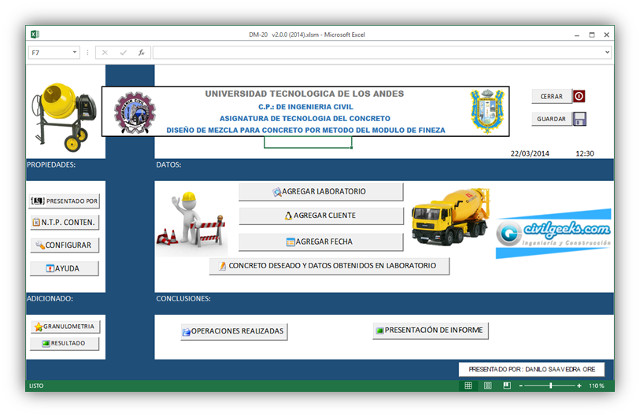Click the floppy disk save icon
The image size is (640, 417).
tap(579, 119)
